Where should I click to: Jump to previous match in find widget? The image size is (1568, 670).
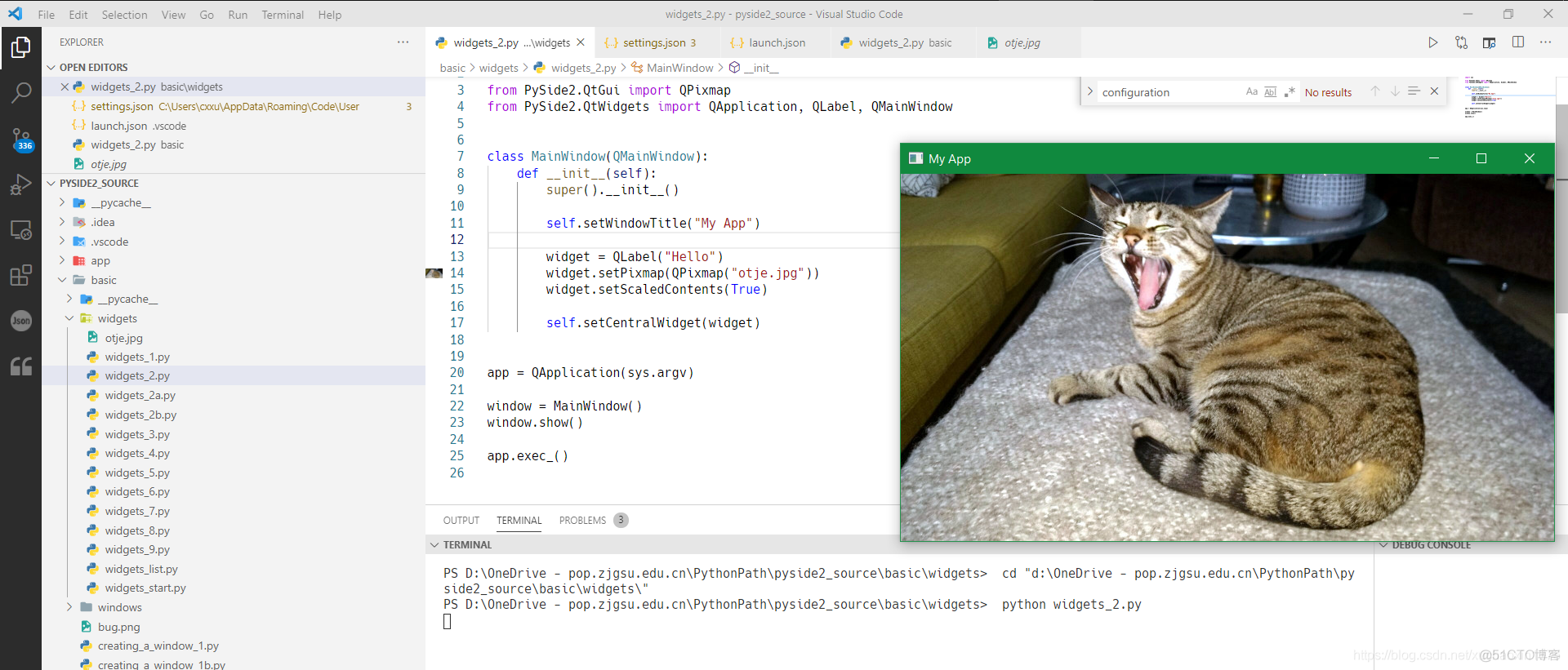pyautogui.click(x=1375, y=91)
